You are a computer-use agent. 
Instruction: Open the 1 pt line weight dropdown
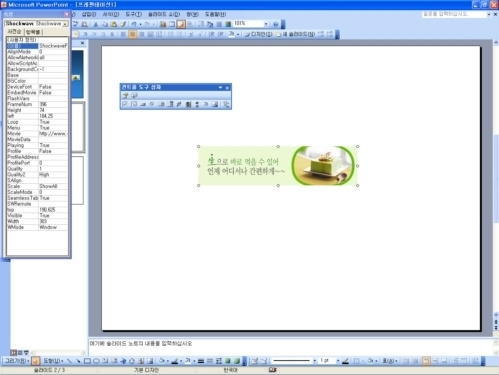(338, 361)
